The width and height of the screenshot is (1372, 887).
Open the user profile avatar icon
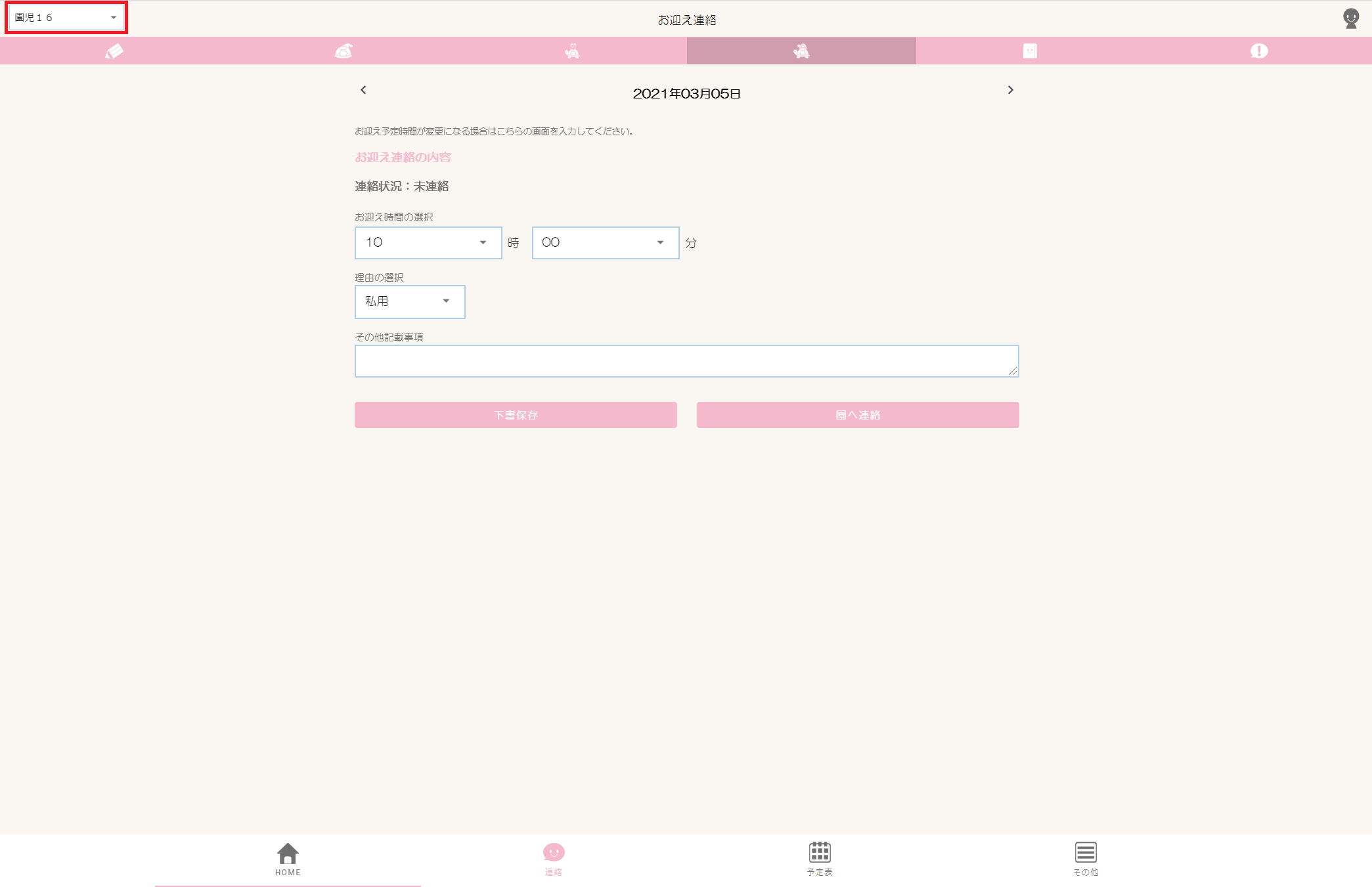point(1350,18)
